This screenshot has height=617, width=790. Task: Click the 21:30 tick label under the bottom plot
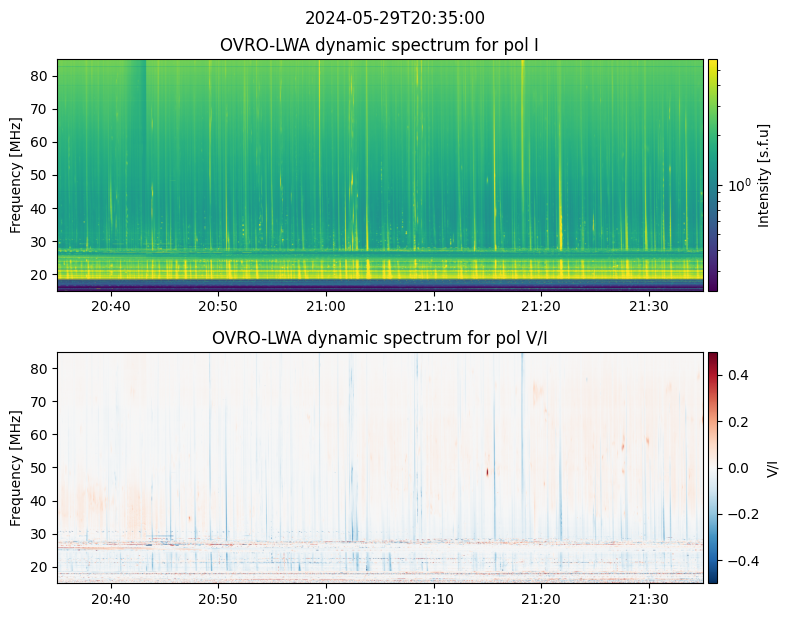tap(649, 599)
